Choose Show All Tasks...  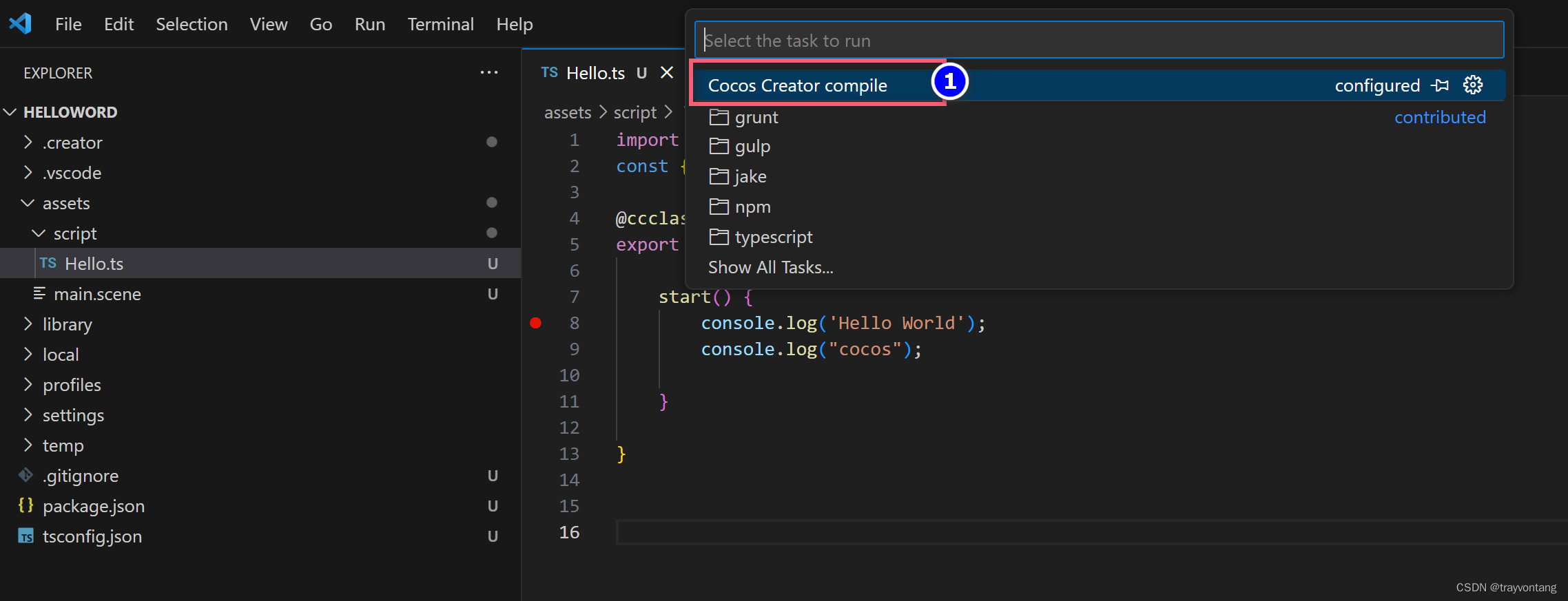(770, 267)
